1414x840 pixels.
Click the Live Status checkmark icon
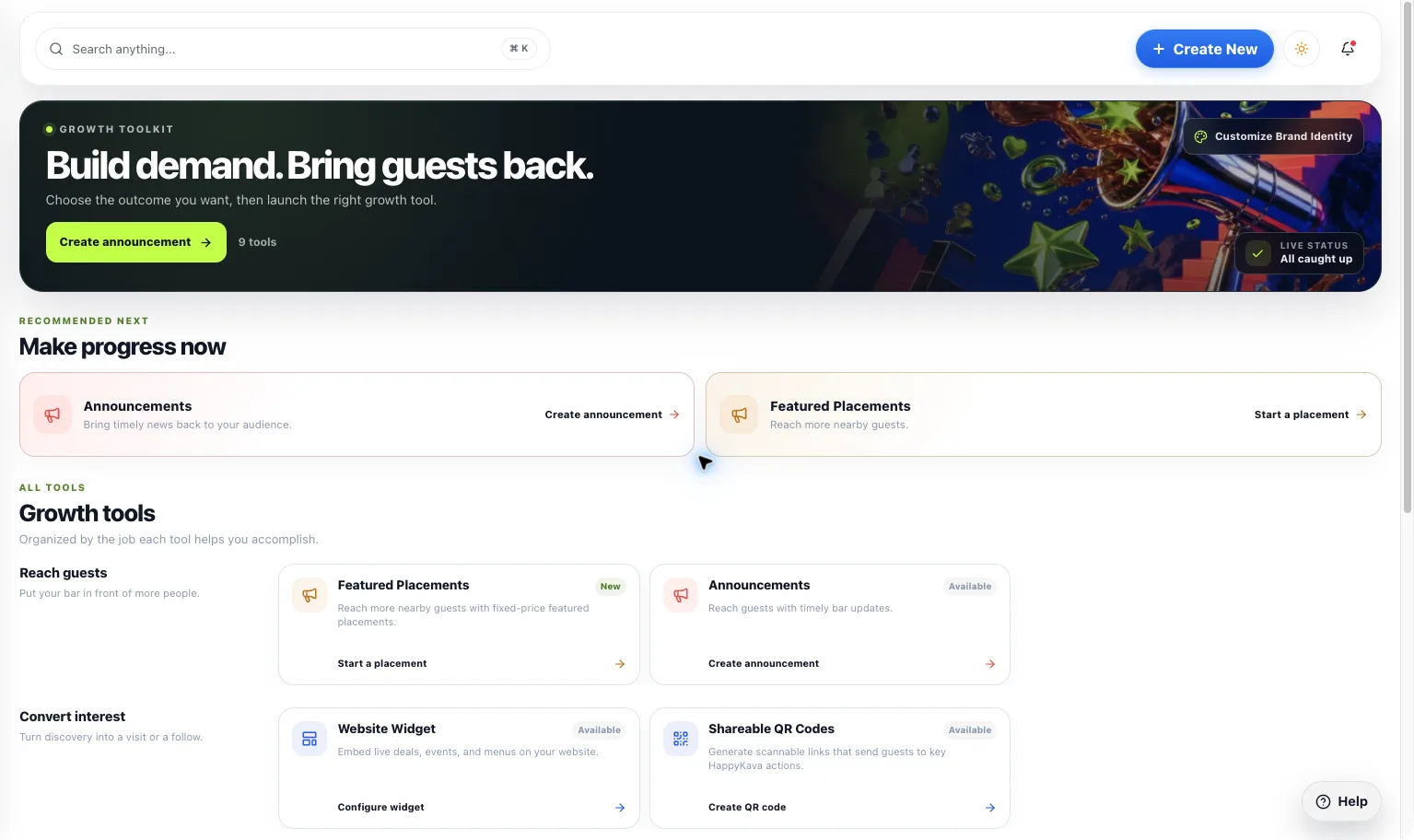pyautogui.click(x=1257, y=252)
